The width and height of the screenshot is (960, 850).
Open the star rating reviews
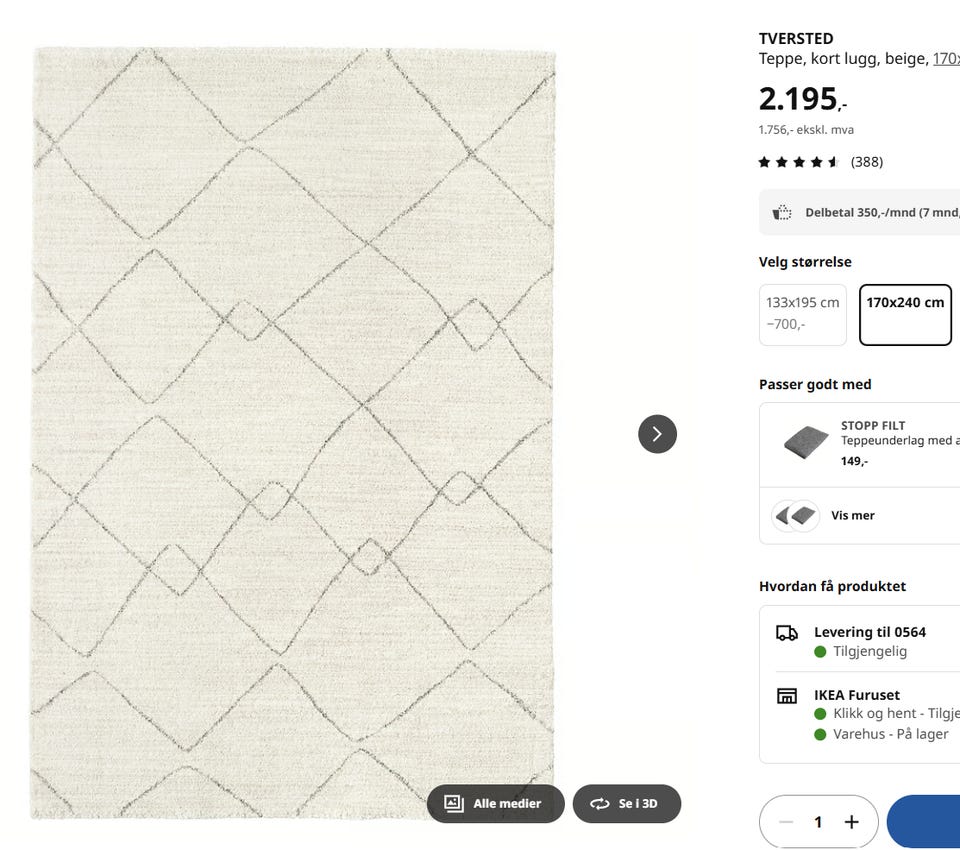click(798, 162)
